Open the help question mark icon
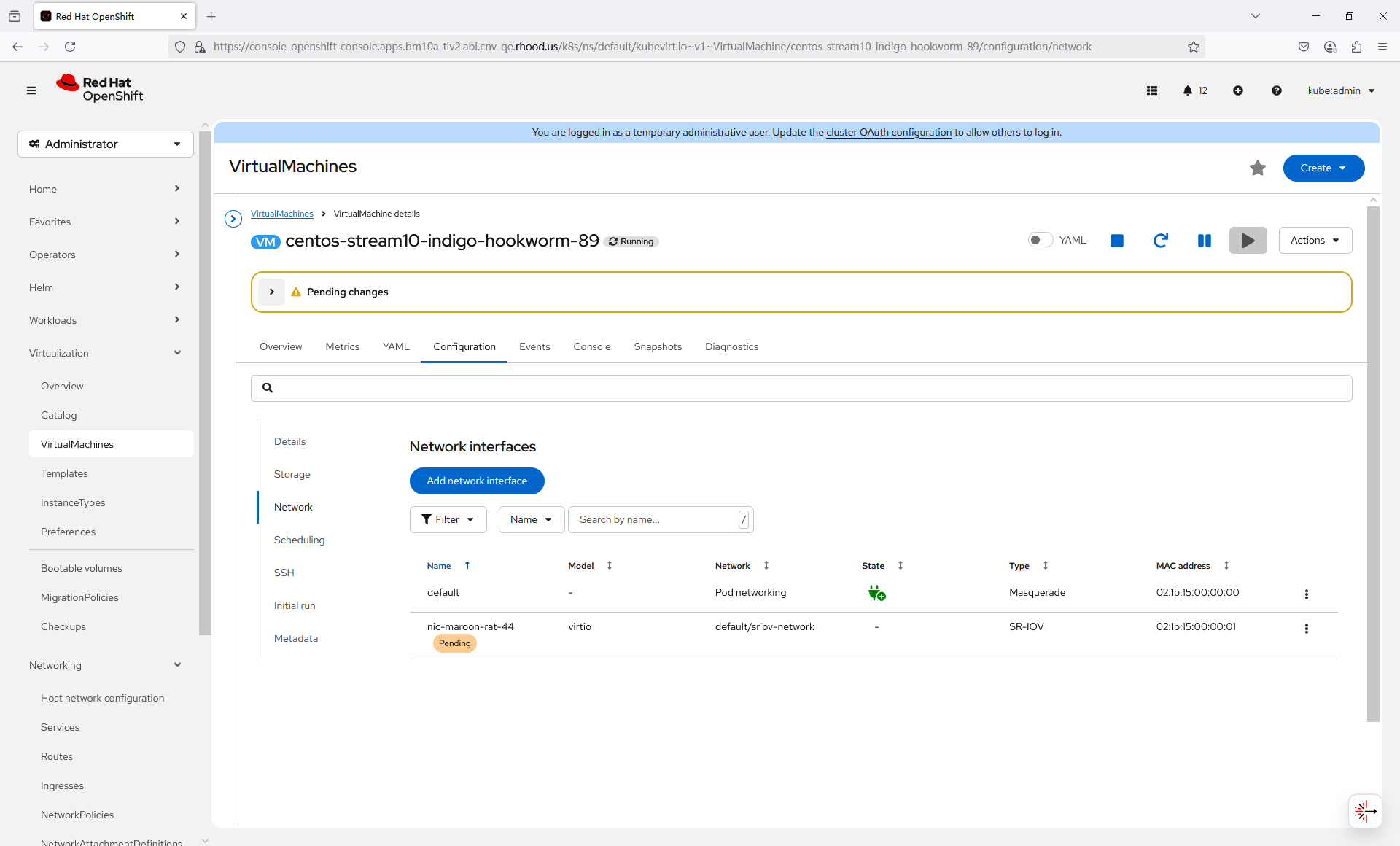Screen dimensions: 1400x846 click(x=1276, y=90)
